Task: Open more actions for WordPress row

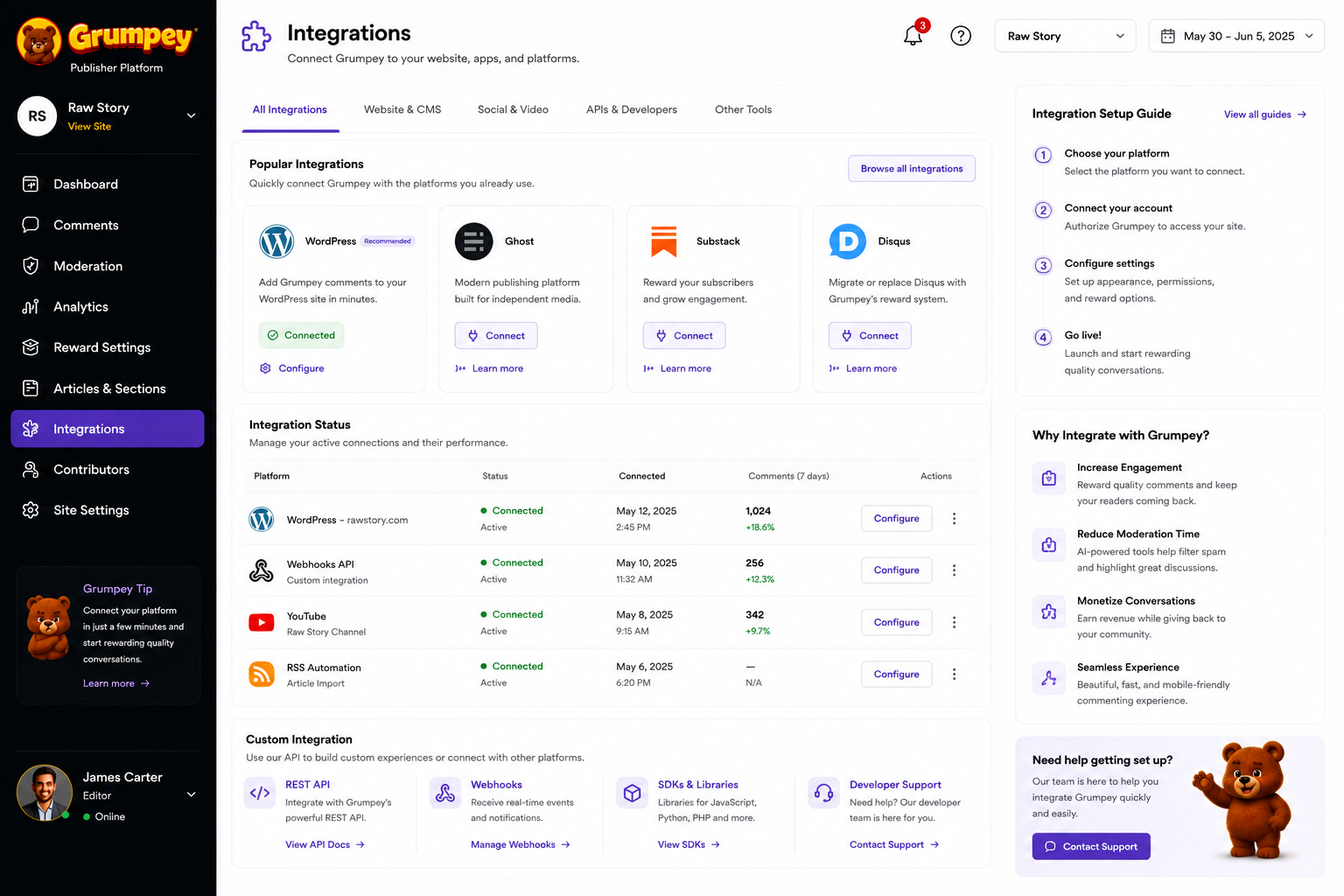Action: [x=954, y=519]
